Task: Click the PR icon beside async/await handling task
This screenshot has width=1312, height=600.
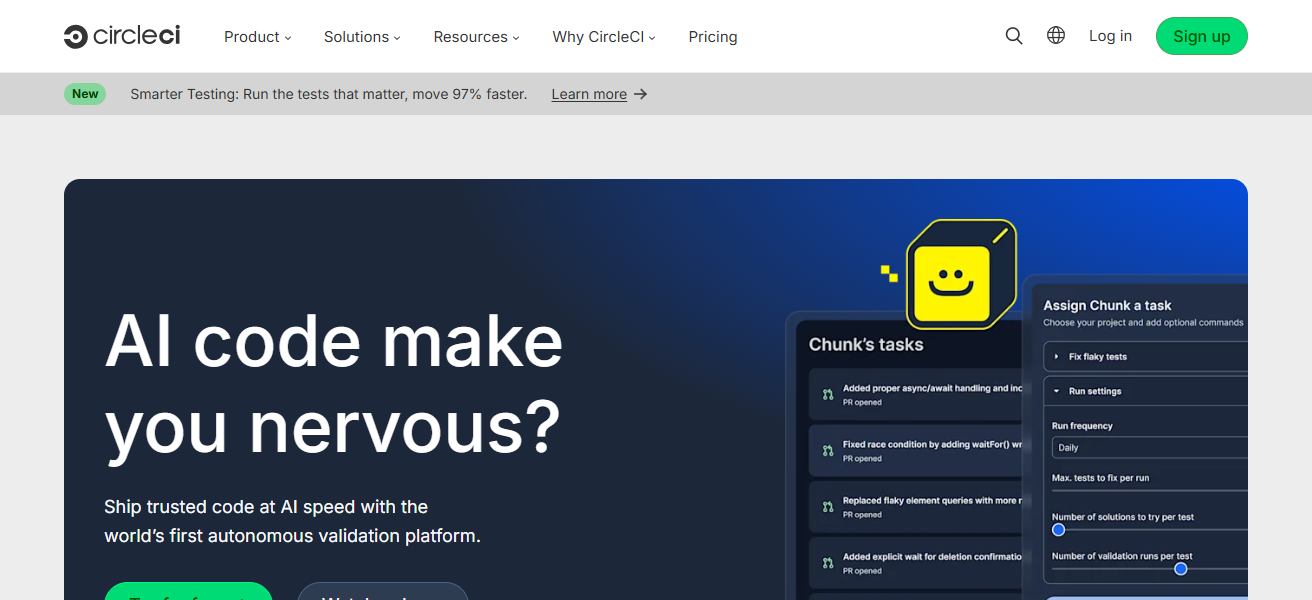Action: 825,392
